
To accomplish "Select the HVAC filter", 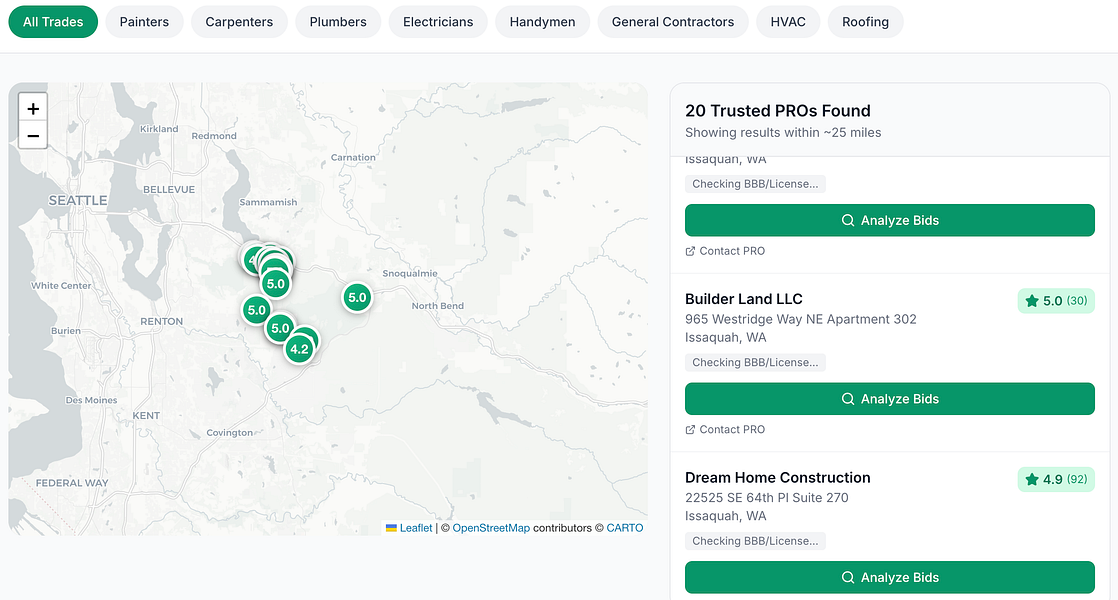I will pos(788,22).
